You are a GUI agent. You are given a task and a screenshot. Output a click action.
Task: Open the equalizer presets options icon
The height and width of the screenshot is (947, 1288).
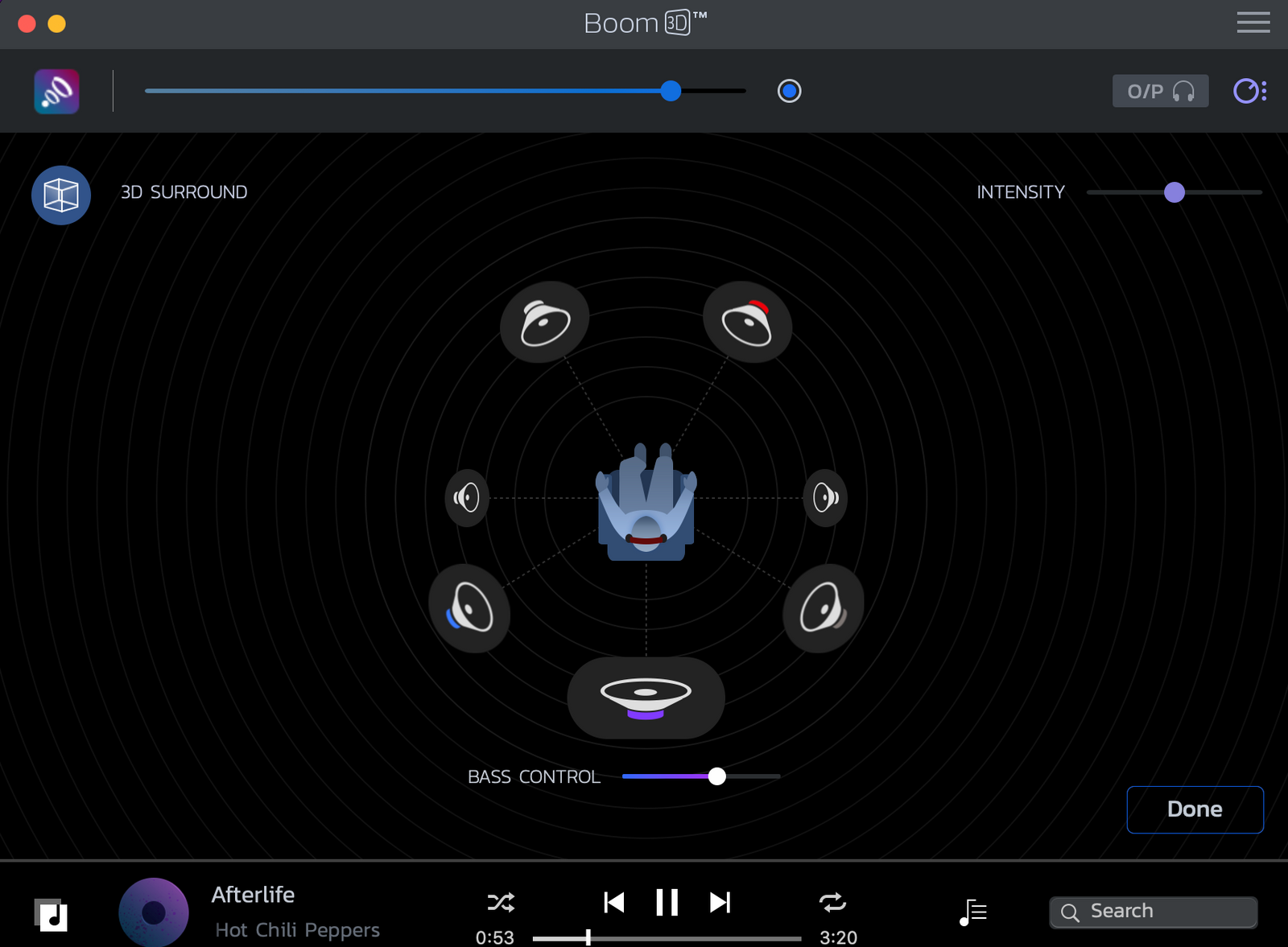tap(1249, 92)
